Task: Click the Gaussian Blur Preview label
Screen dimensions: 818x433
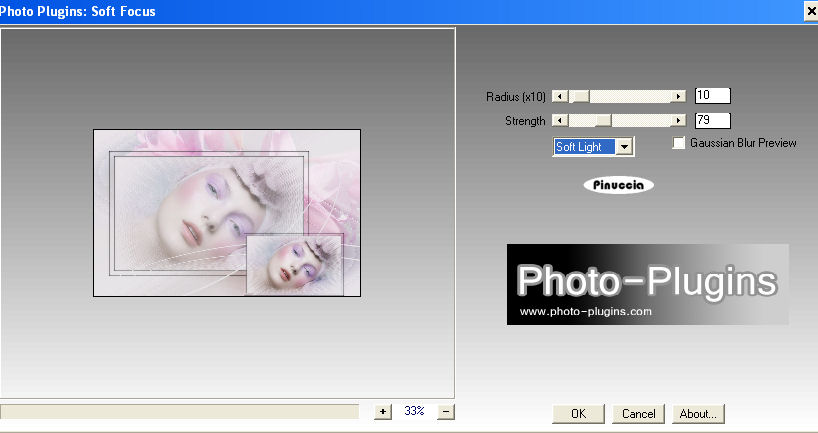Action: point(743,143)
